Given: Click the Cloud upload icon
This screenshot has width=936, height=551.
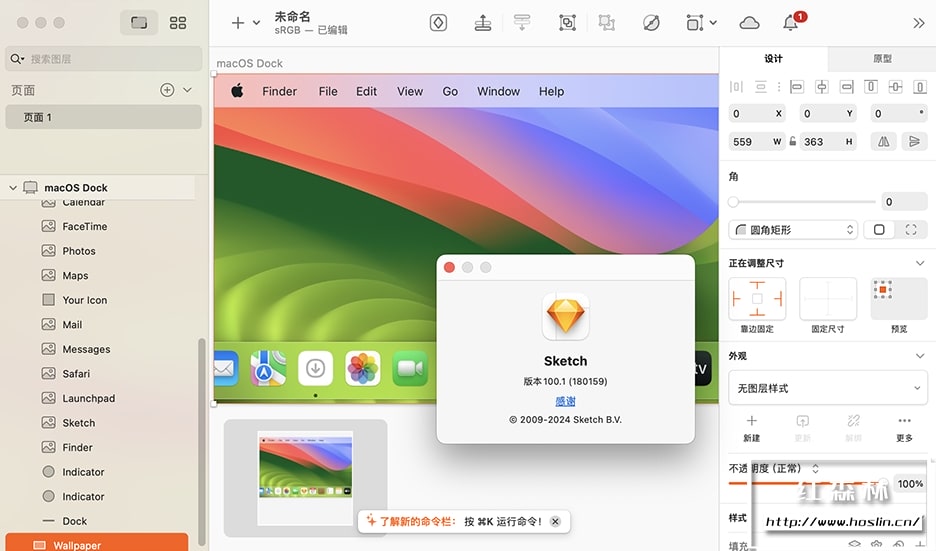Looking at the screenshot, I should click(x=749, y=23).
